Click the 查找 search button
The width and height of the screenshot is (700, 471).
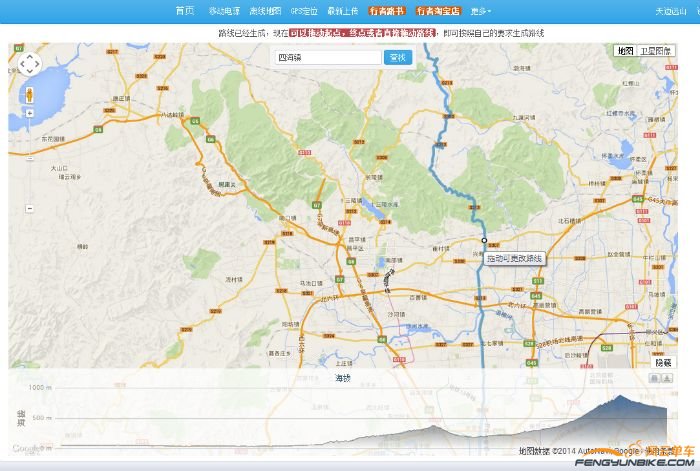tap(398, 58)
